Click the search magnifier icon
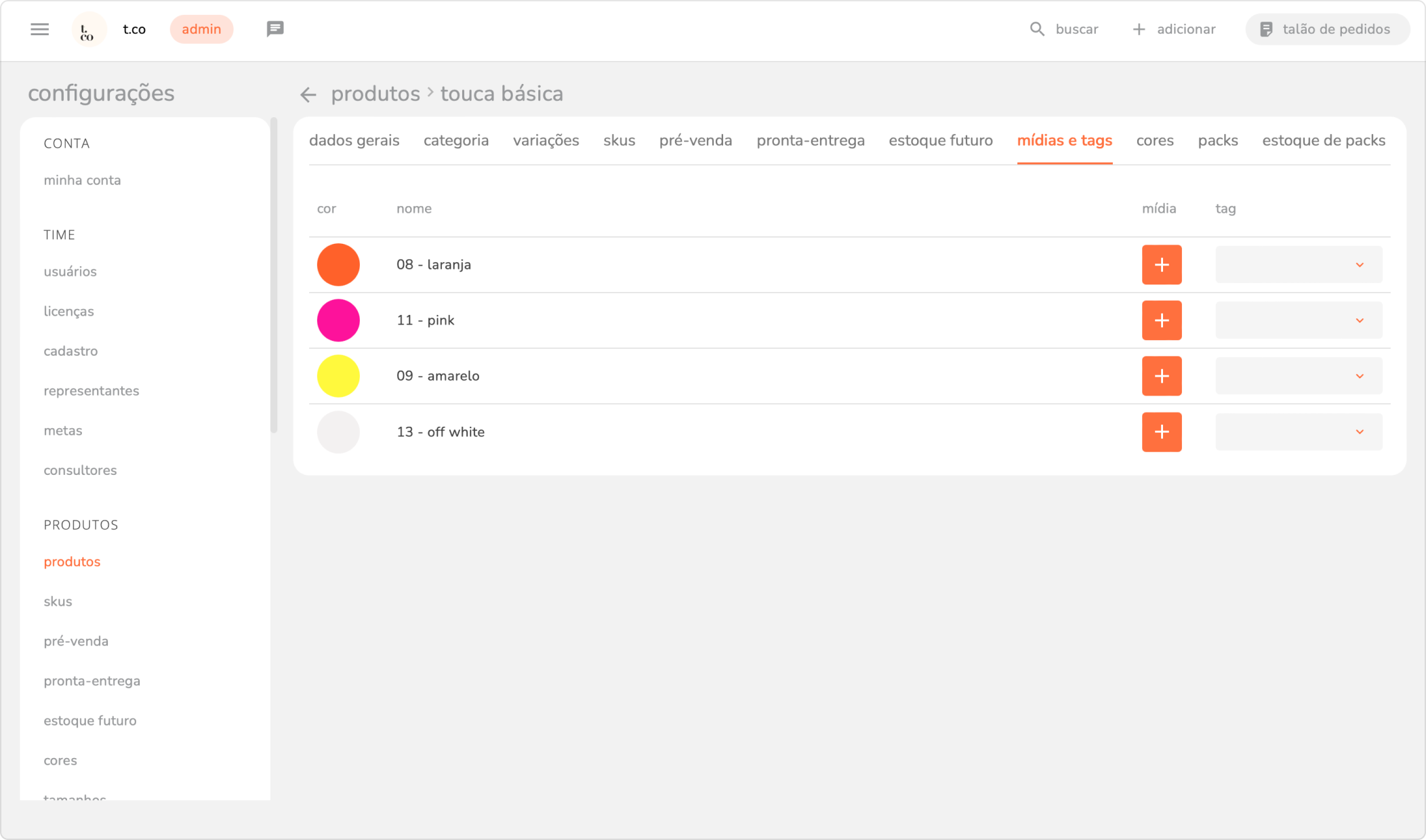Screen dimensions: 1426x840 tap(1037, 29)
